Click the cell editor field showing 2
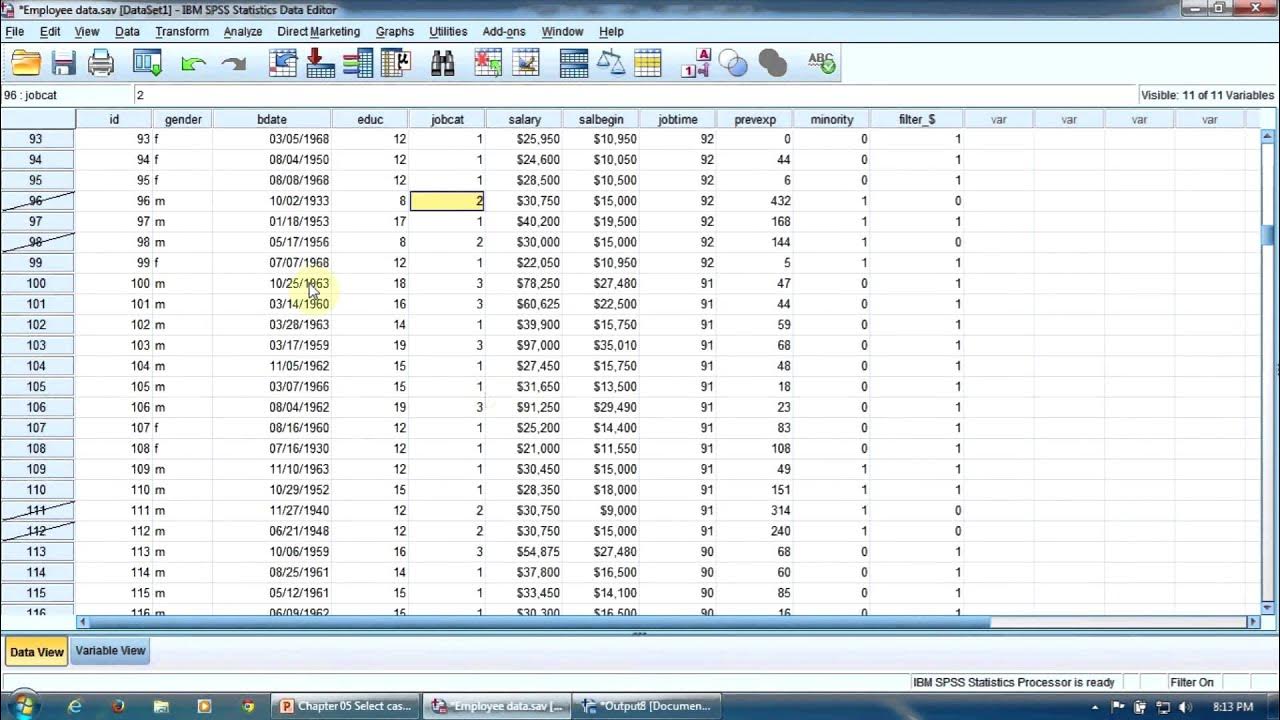The width and height of the screenshot is (1280, 720). coord(634,95)
